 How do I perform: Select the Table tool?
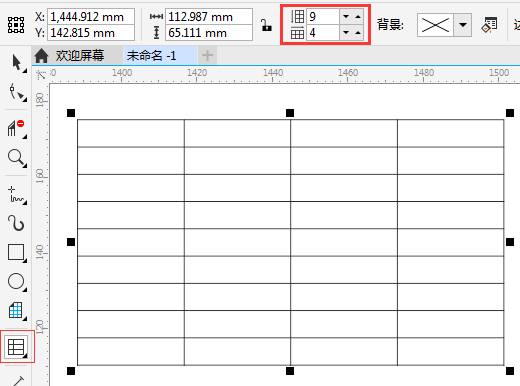(16, 347)
